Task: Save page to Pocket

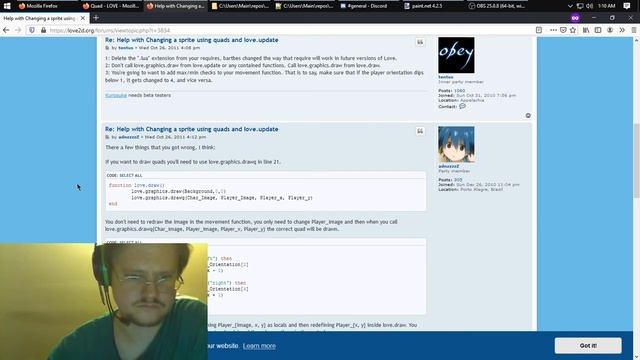Action: (x=563, y=30)
